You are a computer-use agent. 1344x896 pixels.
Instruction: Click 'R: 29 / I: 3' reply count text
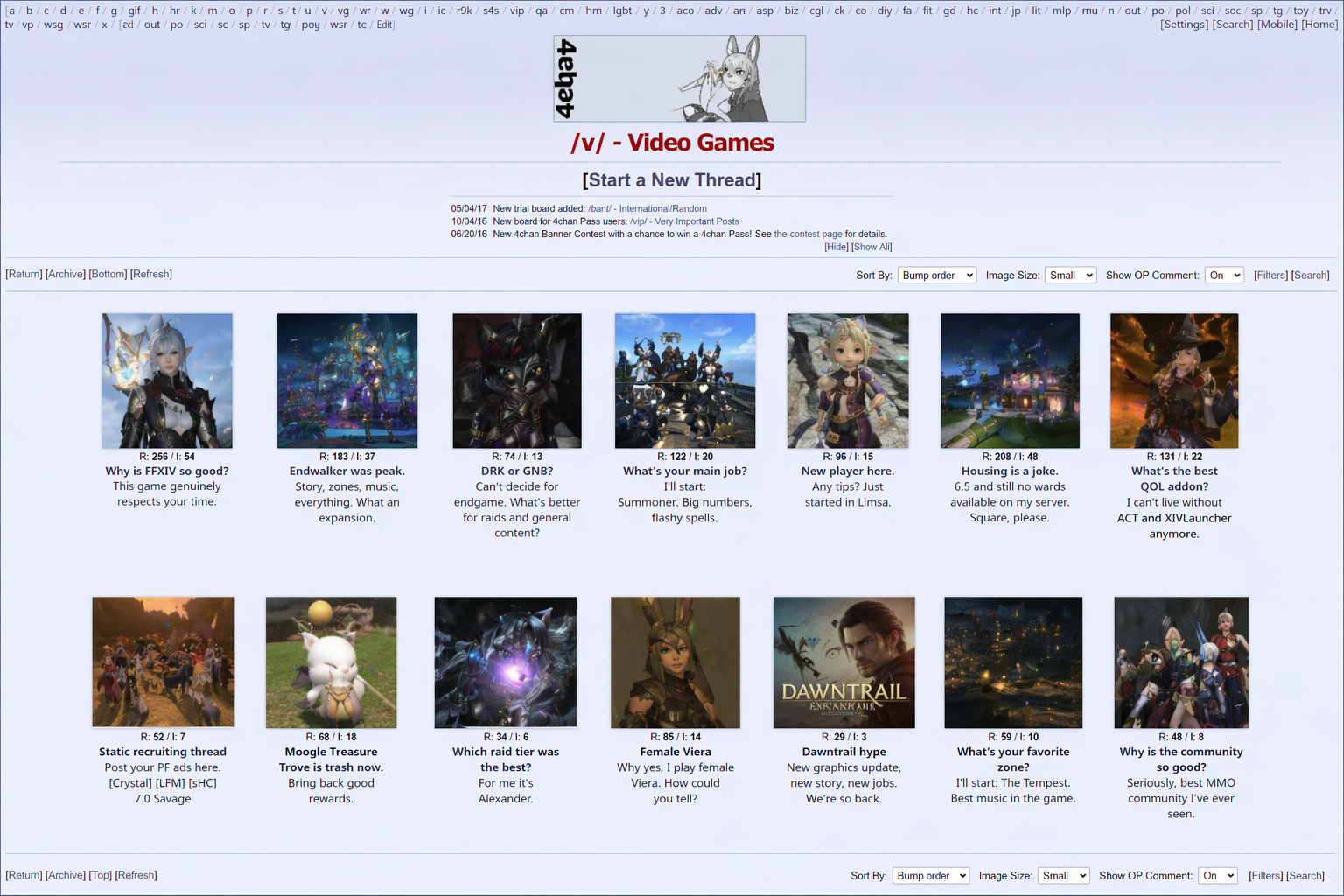844,737
